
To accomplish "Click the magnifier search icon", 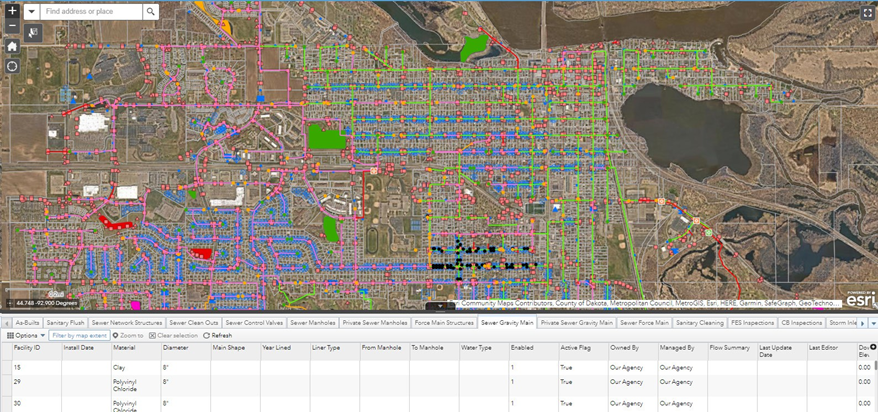I will tap(150, 12).
